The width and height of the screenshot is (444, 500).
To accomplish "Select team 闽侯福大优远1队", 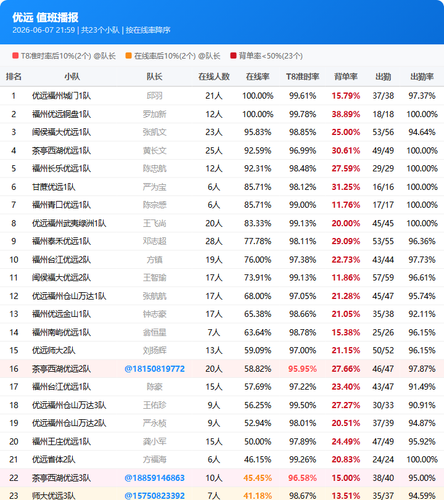I will pos(61,132).
